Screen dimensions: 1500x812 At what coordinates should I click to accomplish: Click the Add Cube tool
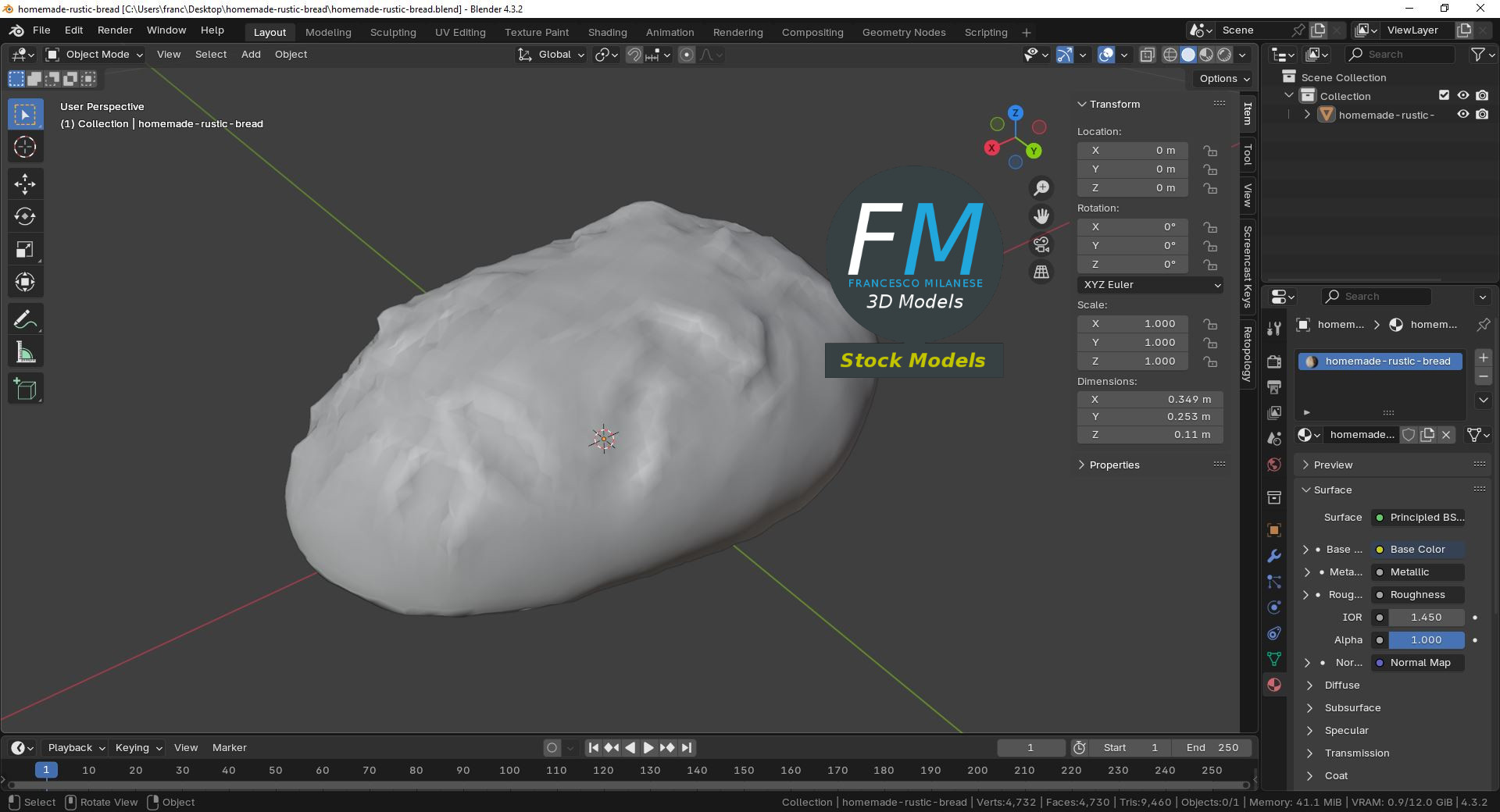(x=25, y=390)
